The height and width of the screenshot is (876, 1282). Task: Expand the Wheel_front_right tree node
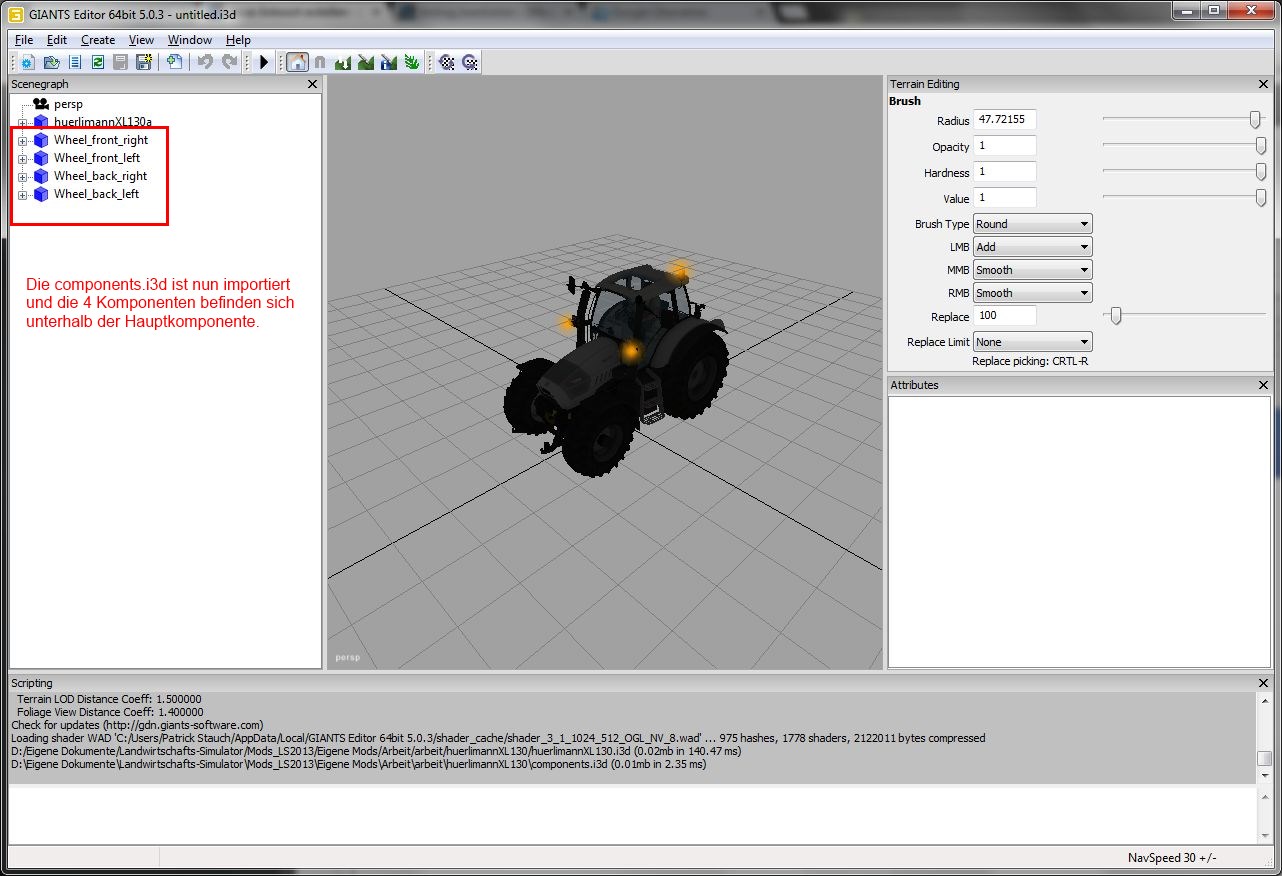tap(22, 141)
